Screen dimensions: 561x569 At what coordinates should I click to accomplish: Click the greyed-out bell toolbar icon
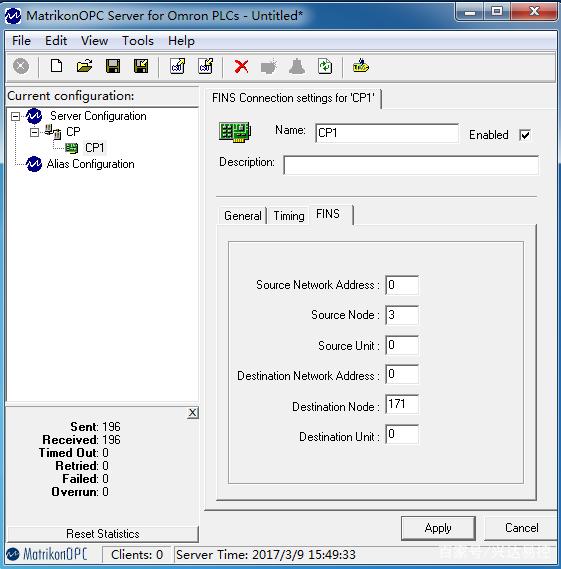297,67
